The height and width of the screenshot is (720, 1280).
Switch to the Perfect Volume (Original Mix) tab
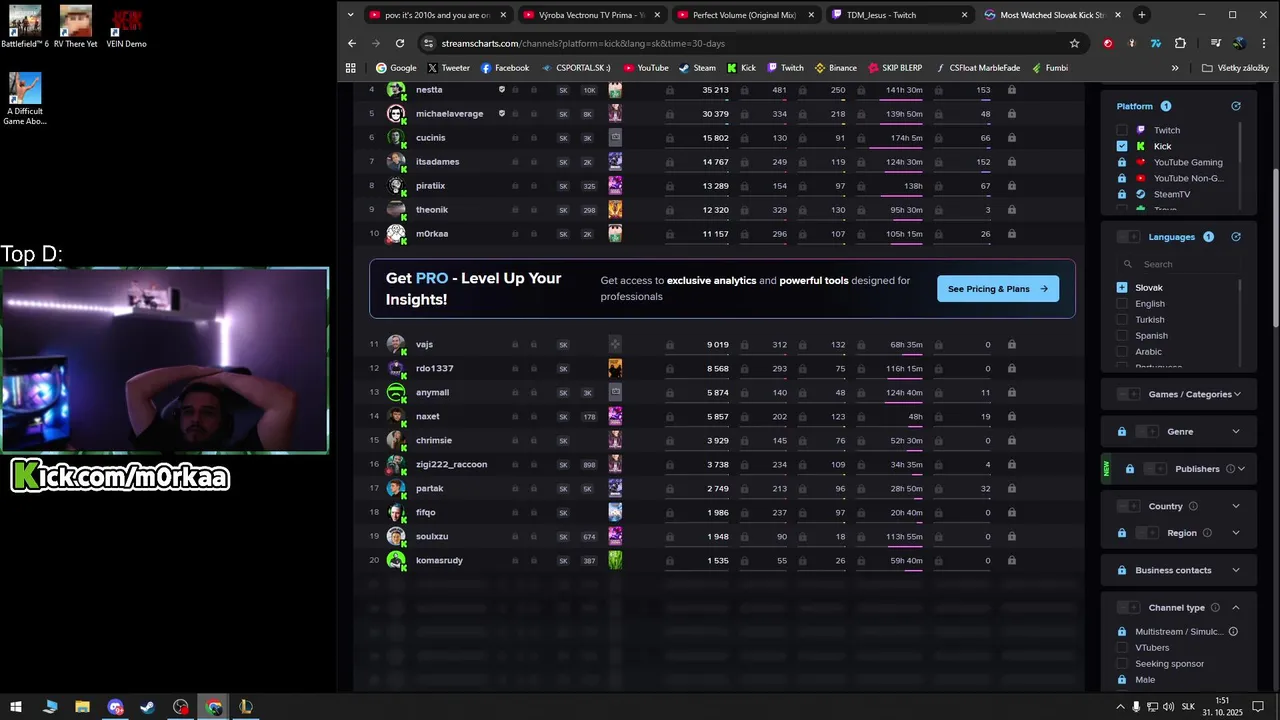744,15
